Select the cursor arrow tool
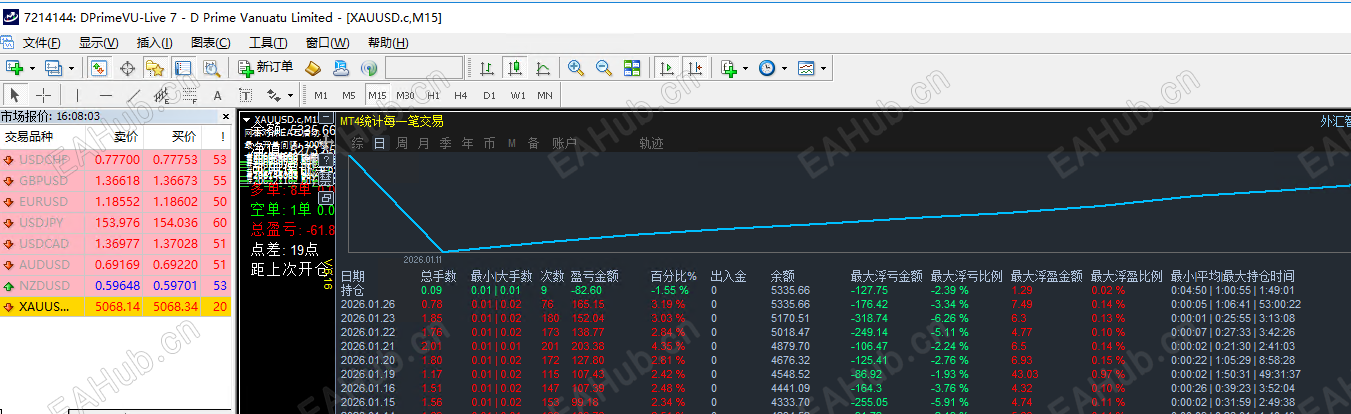The height and width of the screenshot is (414, 1351). tap(14, 95)
